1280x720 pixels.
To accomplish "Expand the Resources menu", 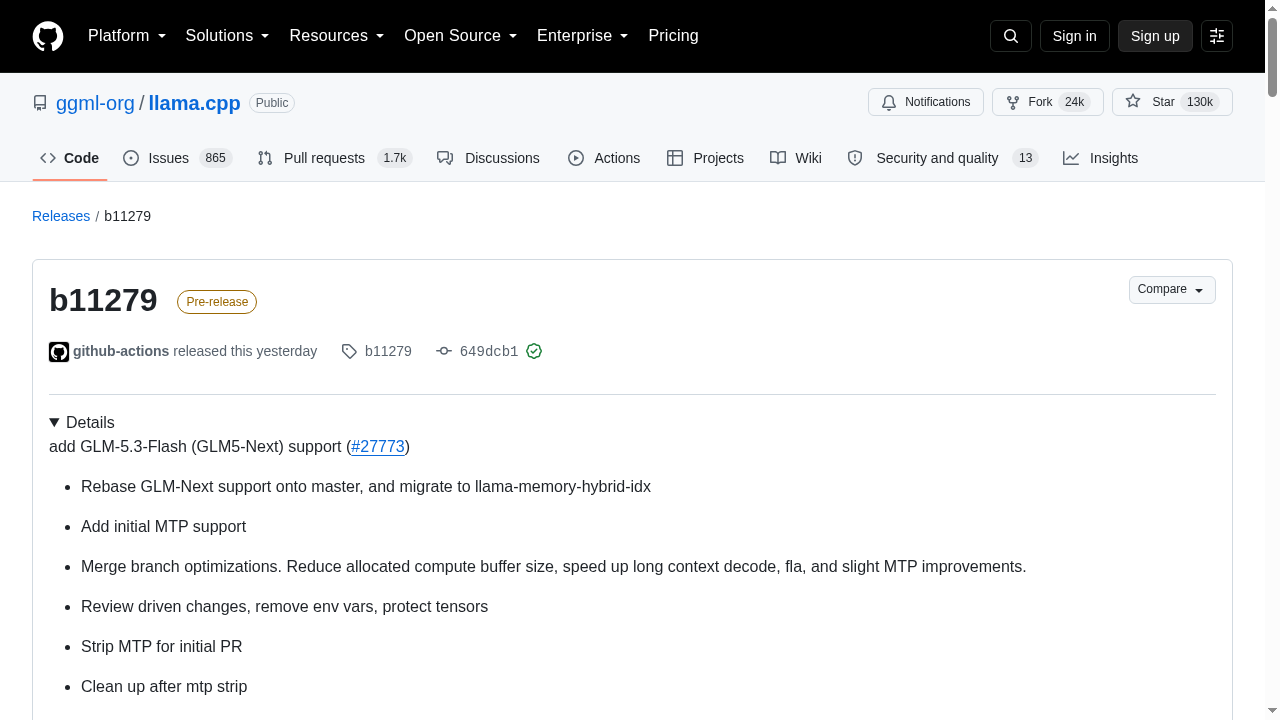I will pos(337,36).
